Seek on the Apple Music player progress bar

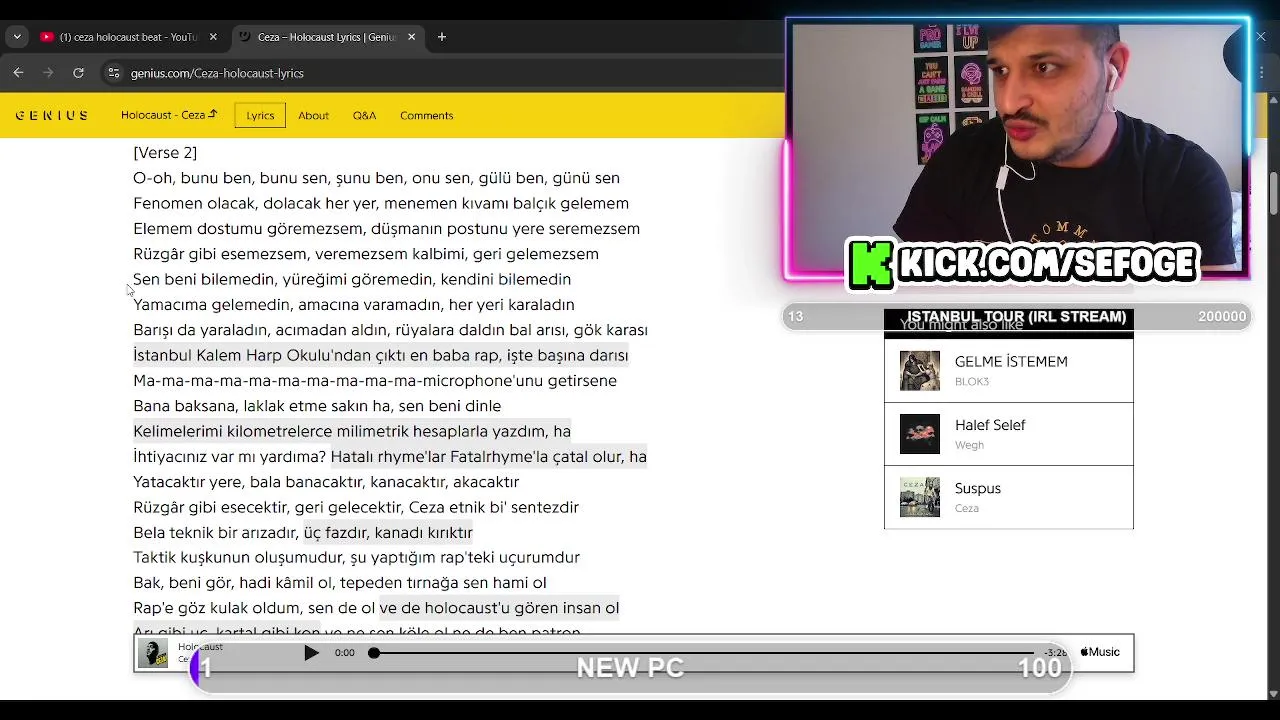704,653
